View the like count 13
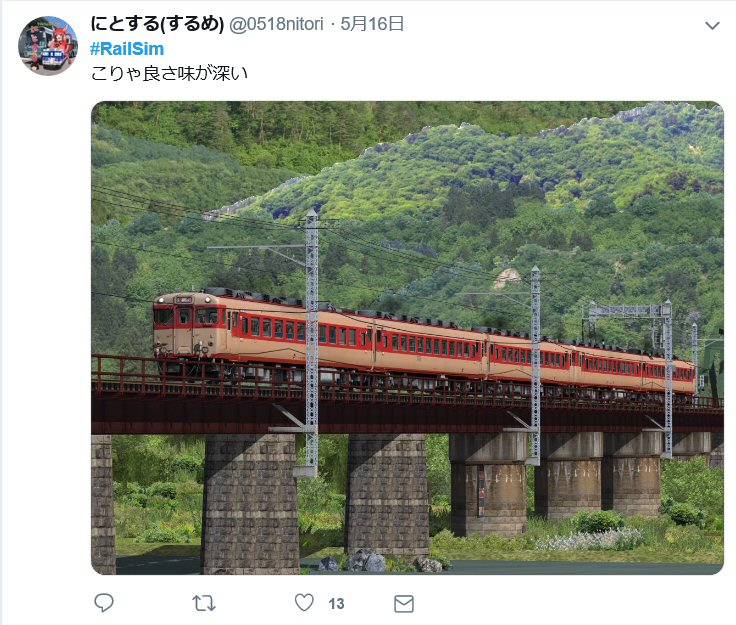The height and width of the screenshot is (625, 736). (336, 603)
